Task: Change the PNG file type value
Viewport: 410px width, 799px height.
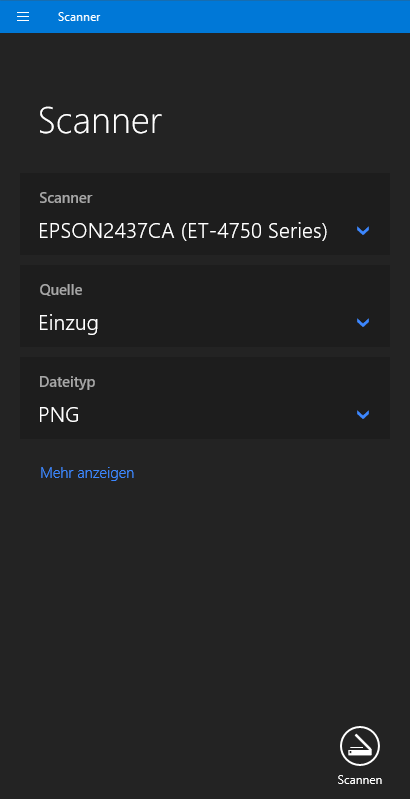Action: tap(59, 415)
